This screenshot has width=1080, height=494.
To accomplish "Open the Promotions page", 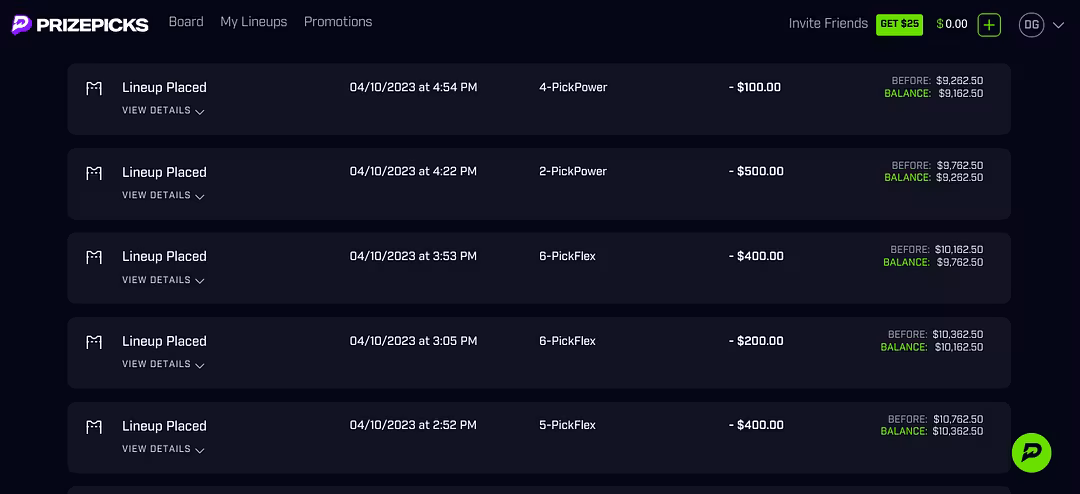I will (338, 22).
